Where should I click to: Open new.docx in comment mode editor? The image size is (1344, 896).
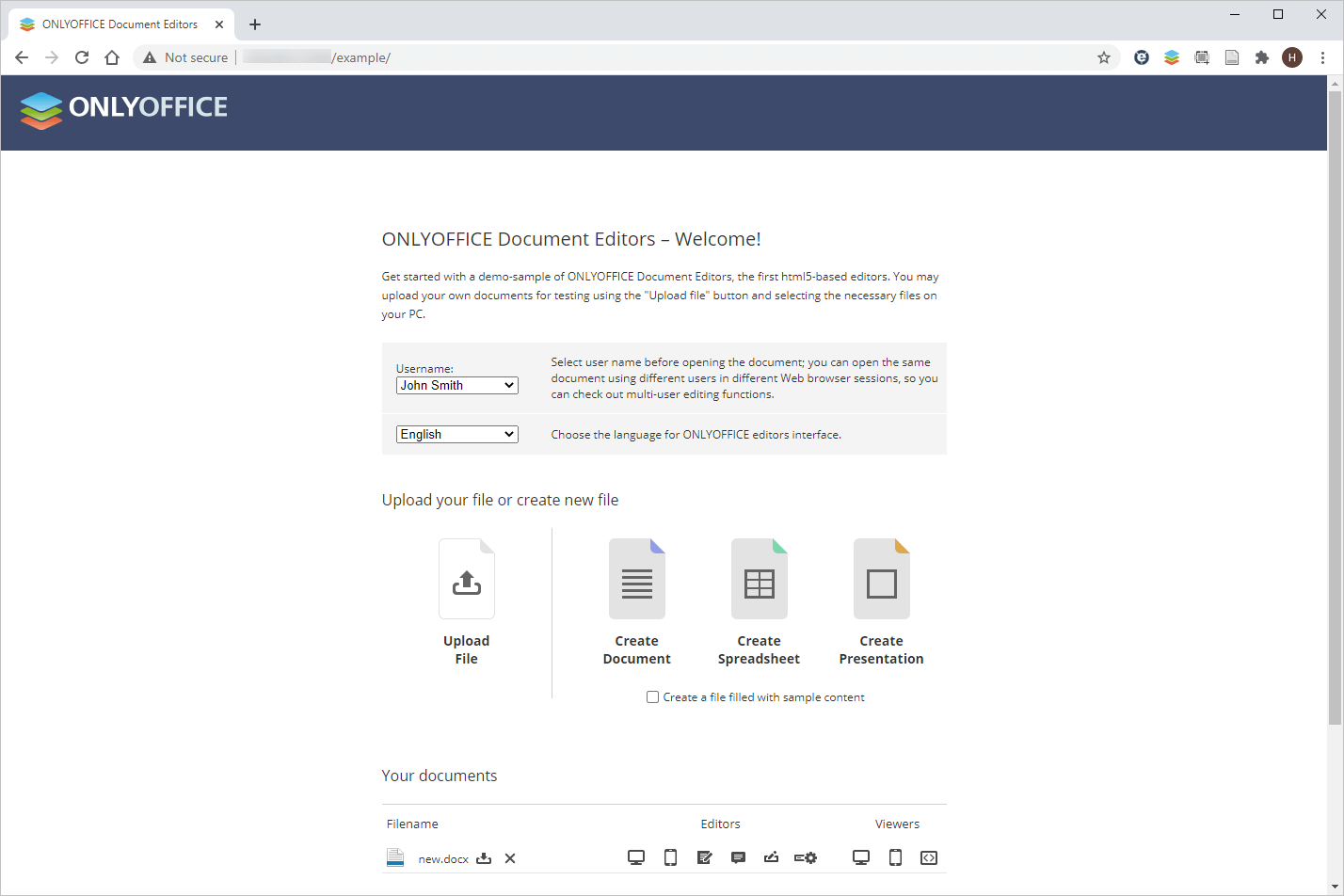click(x=738, y=857)
